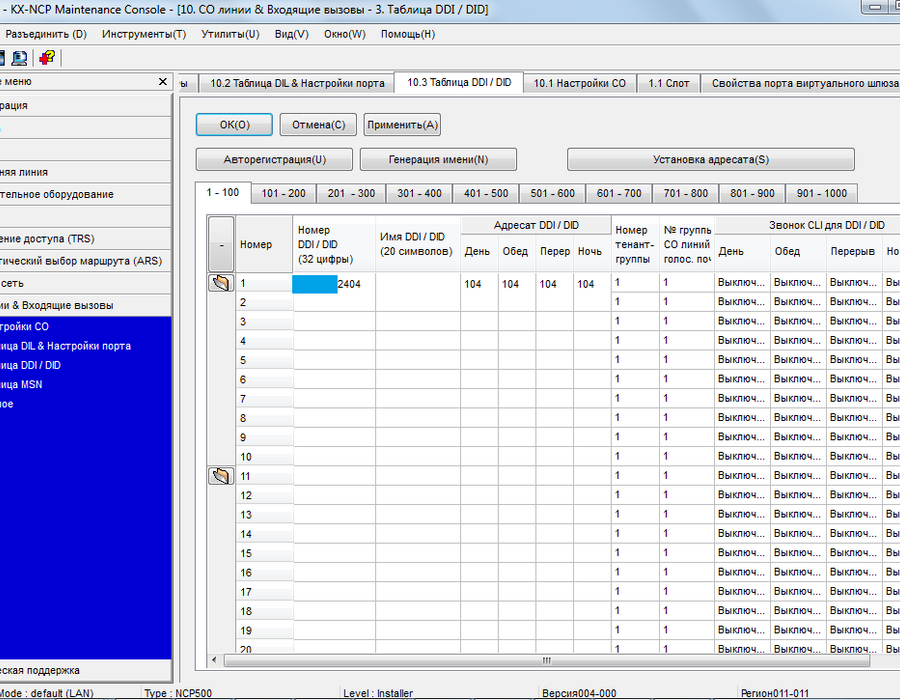This screenshot has width=900, height=700.
Task: Click the OK(O) button
Action: click(x=234, y=125)
